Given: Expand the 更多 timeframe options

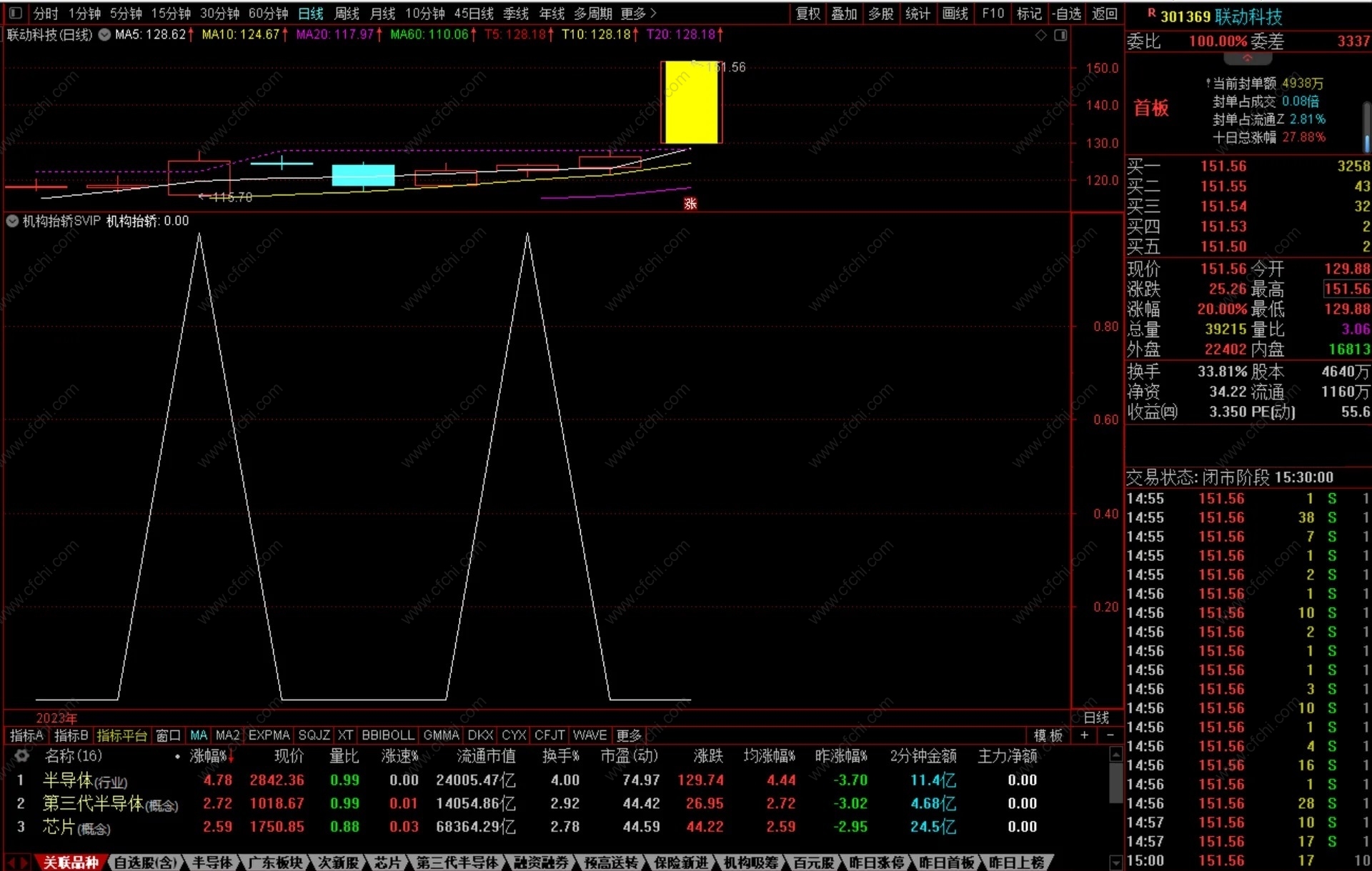Looking at the screenshot, I should 638,13.
